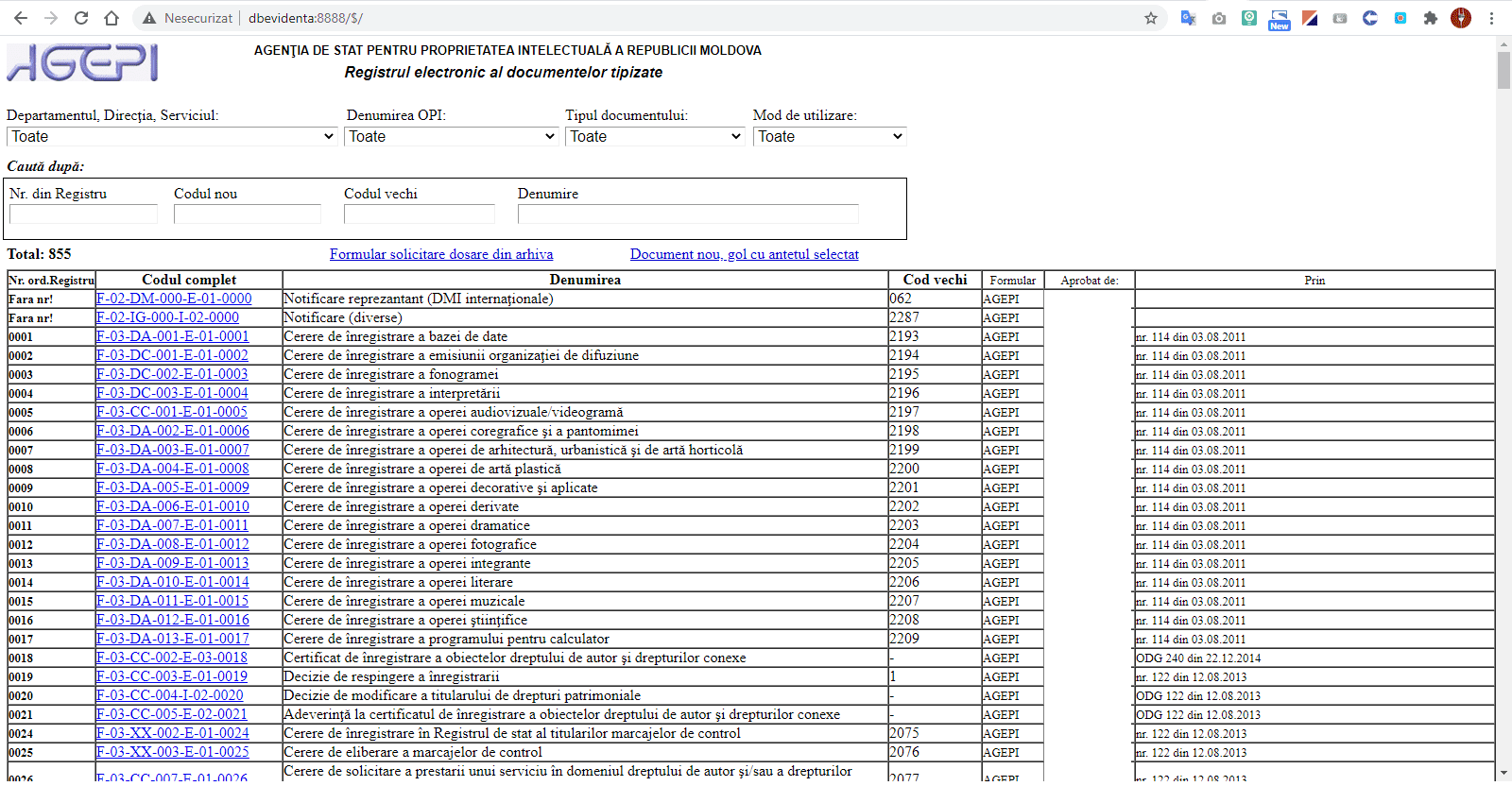Open the gray hand-pointer extension
This screenshot has width=1512, height=786.
click(1340, 18)
